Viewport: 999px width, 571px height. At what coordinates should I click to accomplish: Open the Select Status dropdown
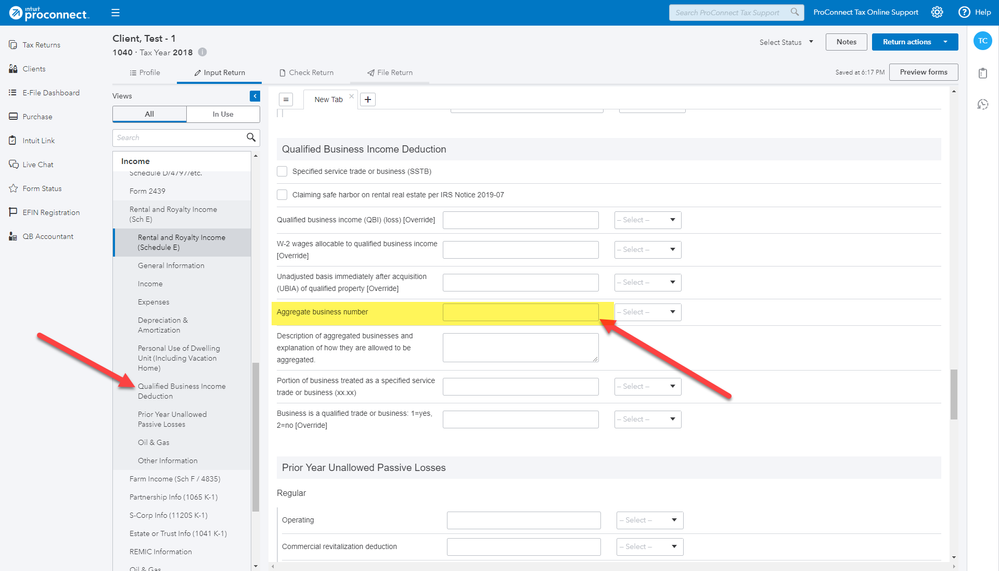786,42
